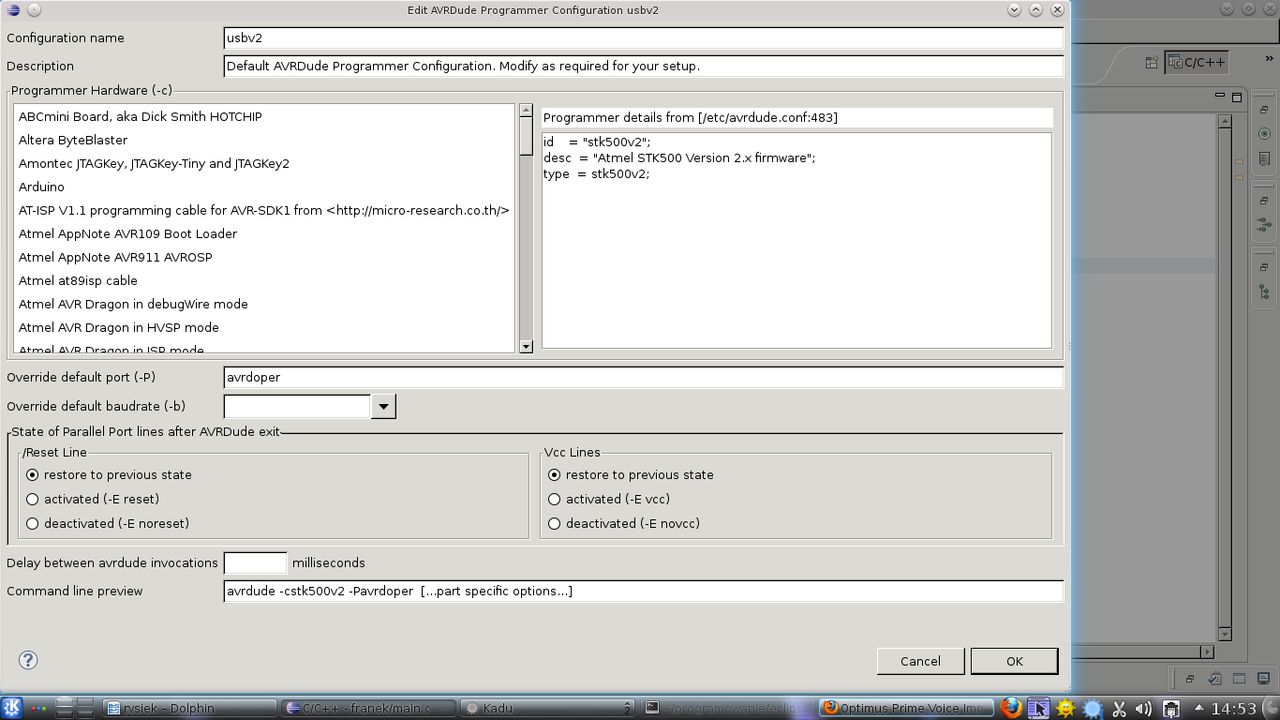This screenshot has height=720, width=1280.
Task: Open device notifier tray icon
Action: (1171, 709)
